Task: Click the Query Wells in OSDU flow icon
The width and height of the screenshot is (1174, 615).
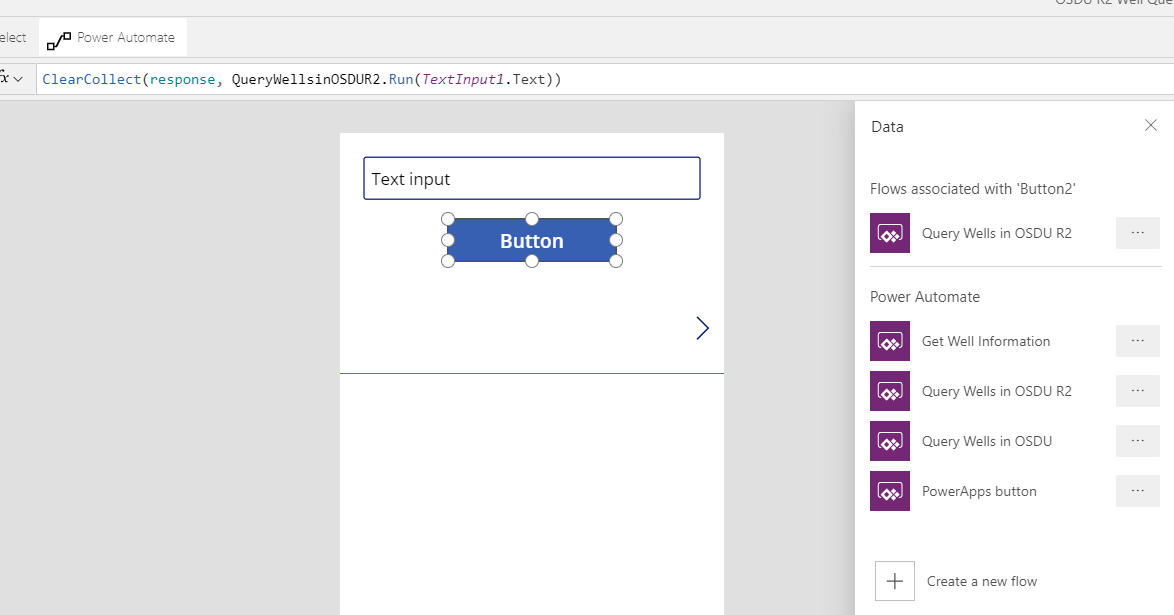Action: tap(889, 441)
